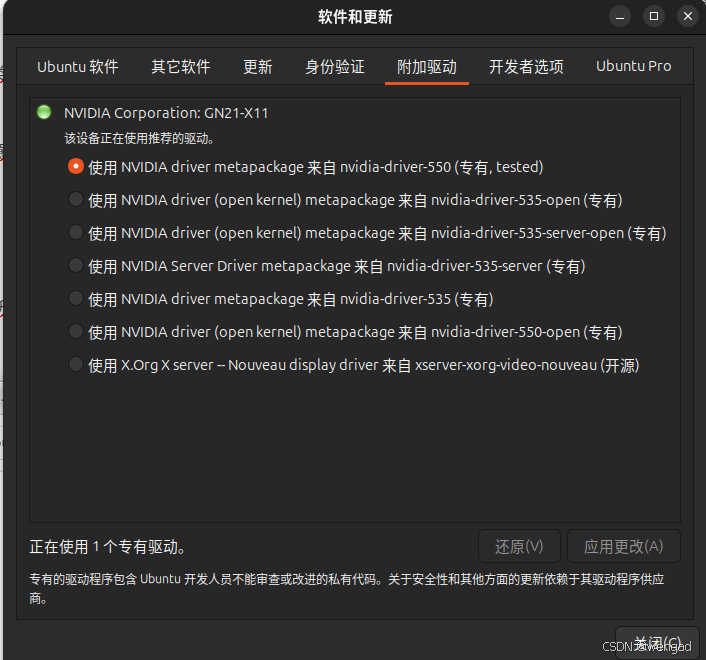Close the 软件和更新 window with X
706x660 pixels.
tap(688, 17)
